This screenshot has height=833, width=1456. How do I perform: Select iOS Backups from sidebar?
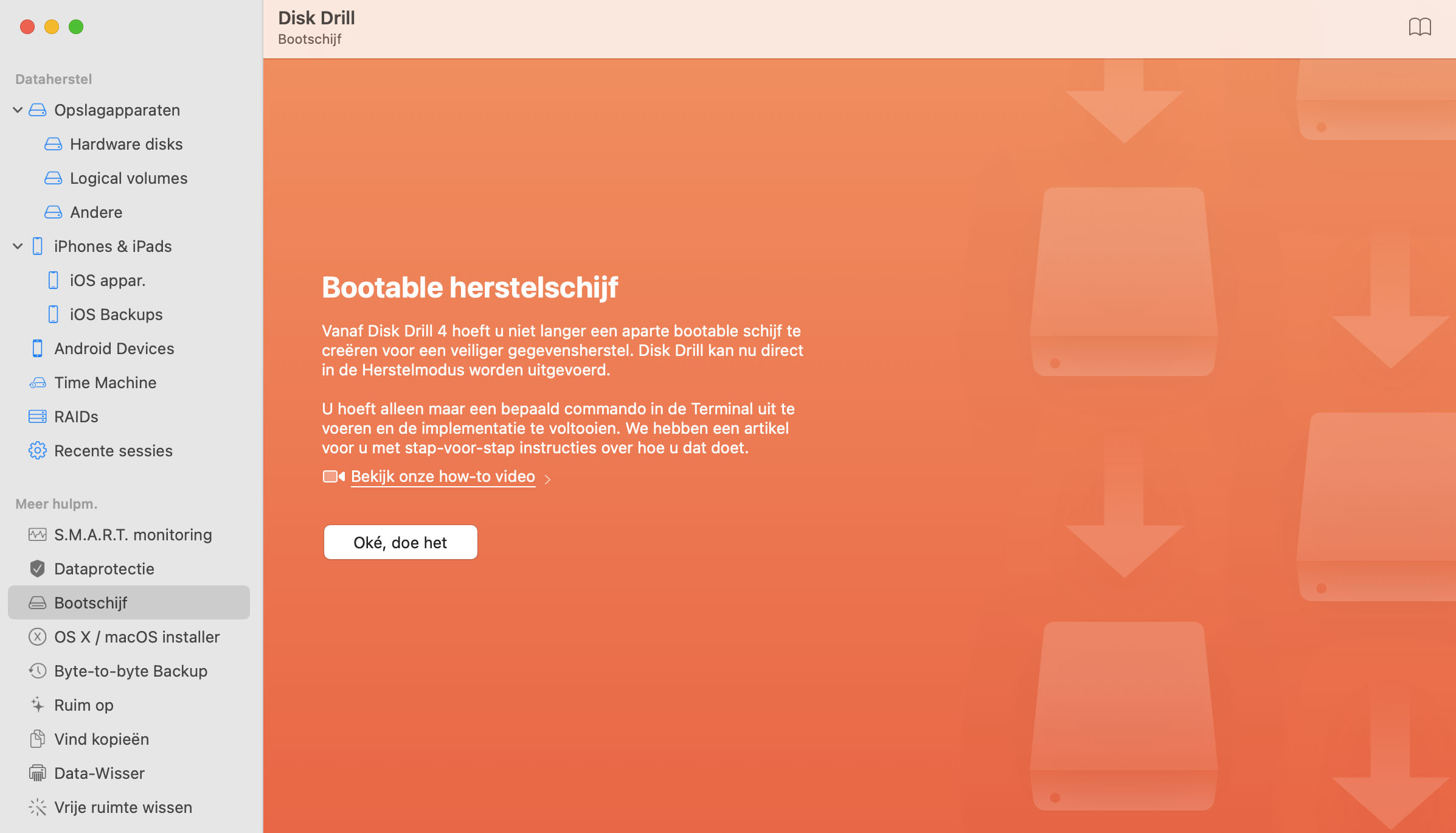[116, 314]
